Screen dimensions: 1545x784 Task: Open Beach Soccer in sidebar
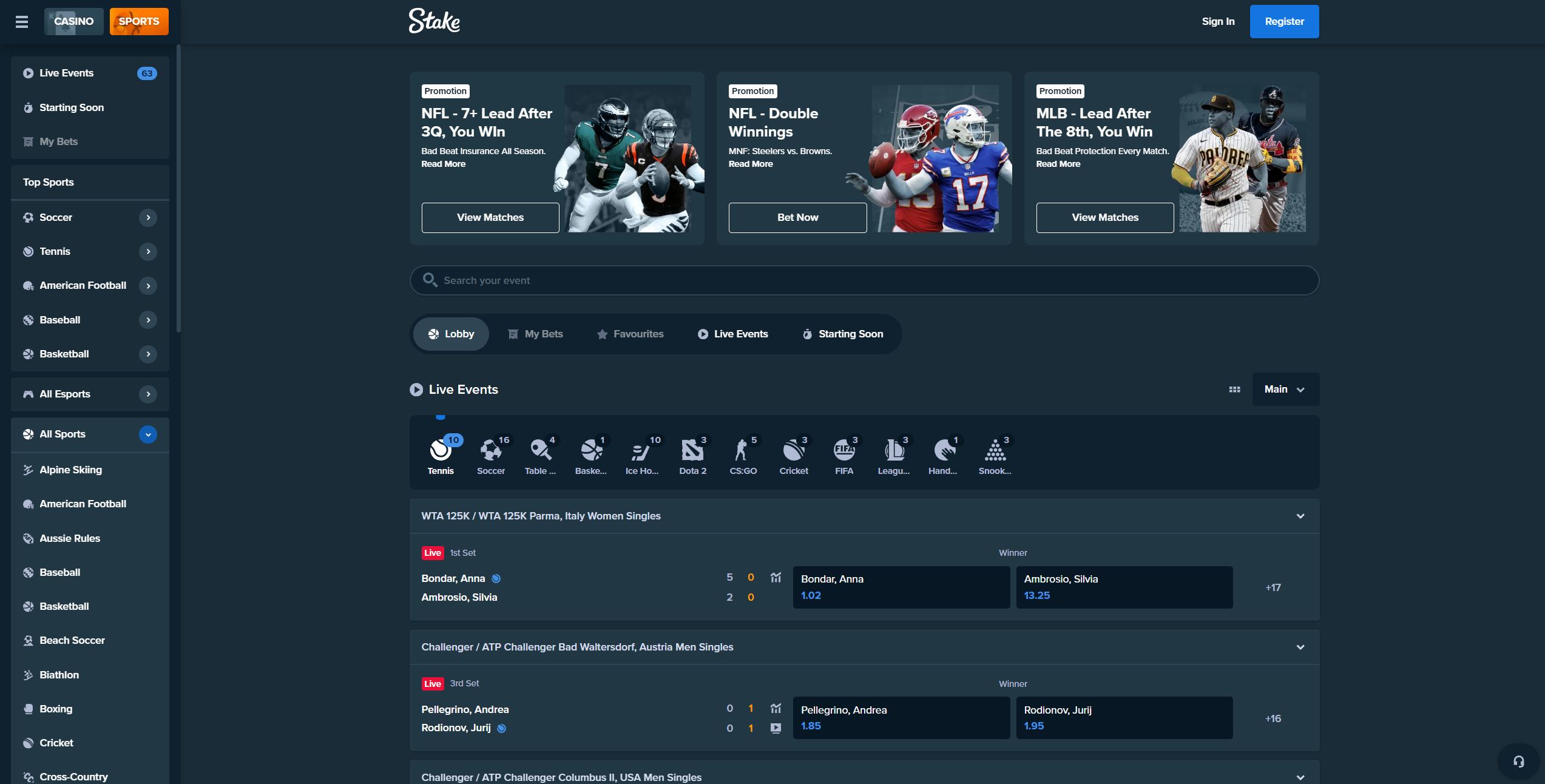(90, 640)
